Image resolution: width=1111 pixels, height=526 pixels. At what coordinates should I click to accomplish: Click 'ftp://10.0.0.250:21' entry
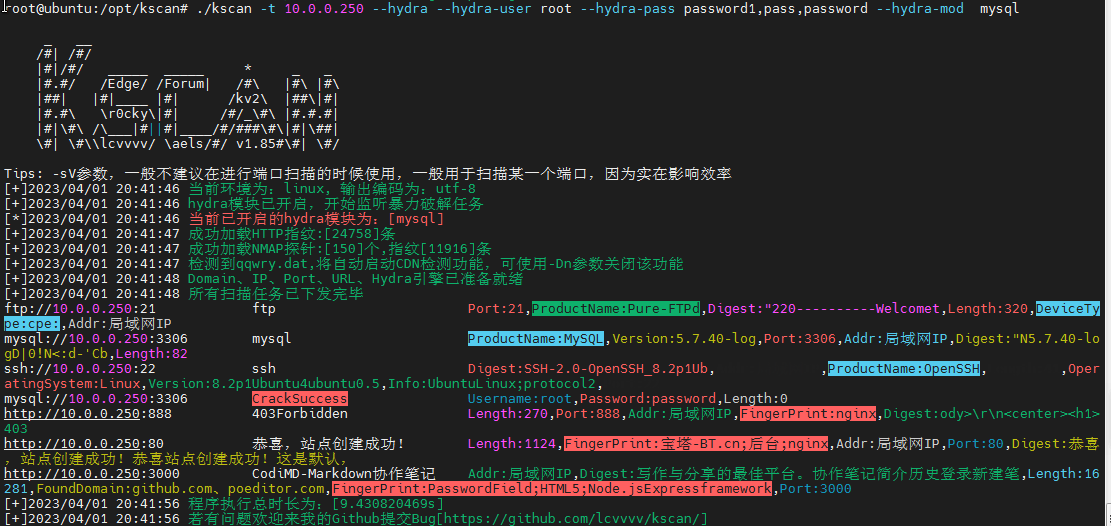pyautogui.click(x=80, y=309)
